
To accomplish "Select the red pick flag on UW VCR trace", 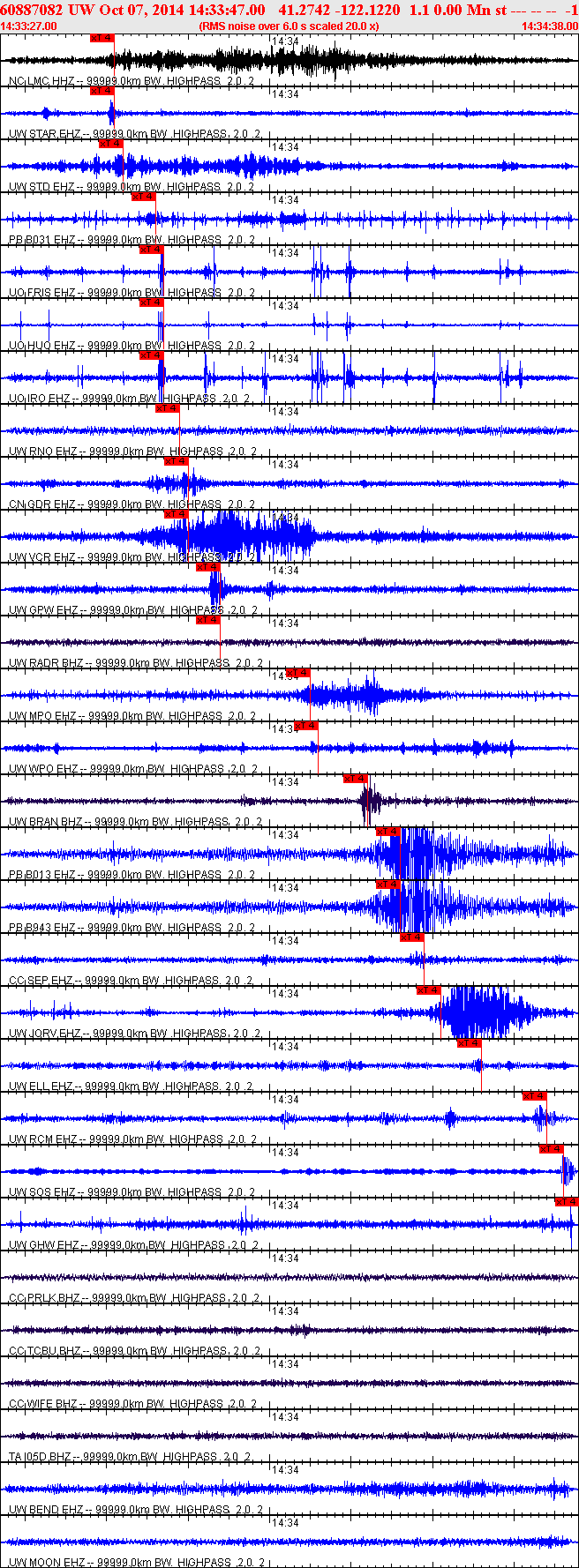I will tap(177, 514).
